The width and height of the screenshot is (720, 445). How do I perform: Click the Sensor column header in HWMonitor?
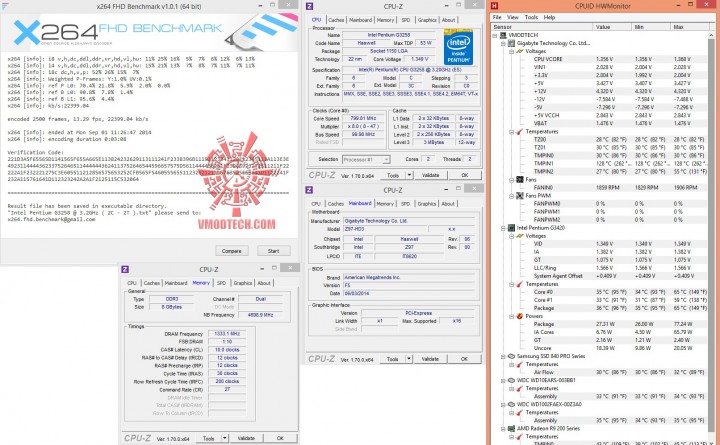click(542, 27)
